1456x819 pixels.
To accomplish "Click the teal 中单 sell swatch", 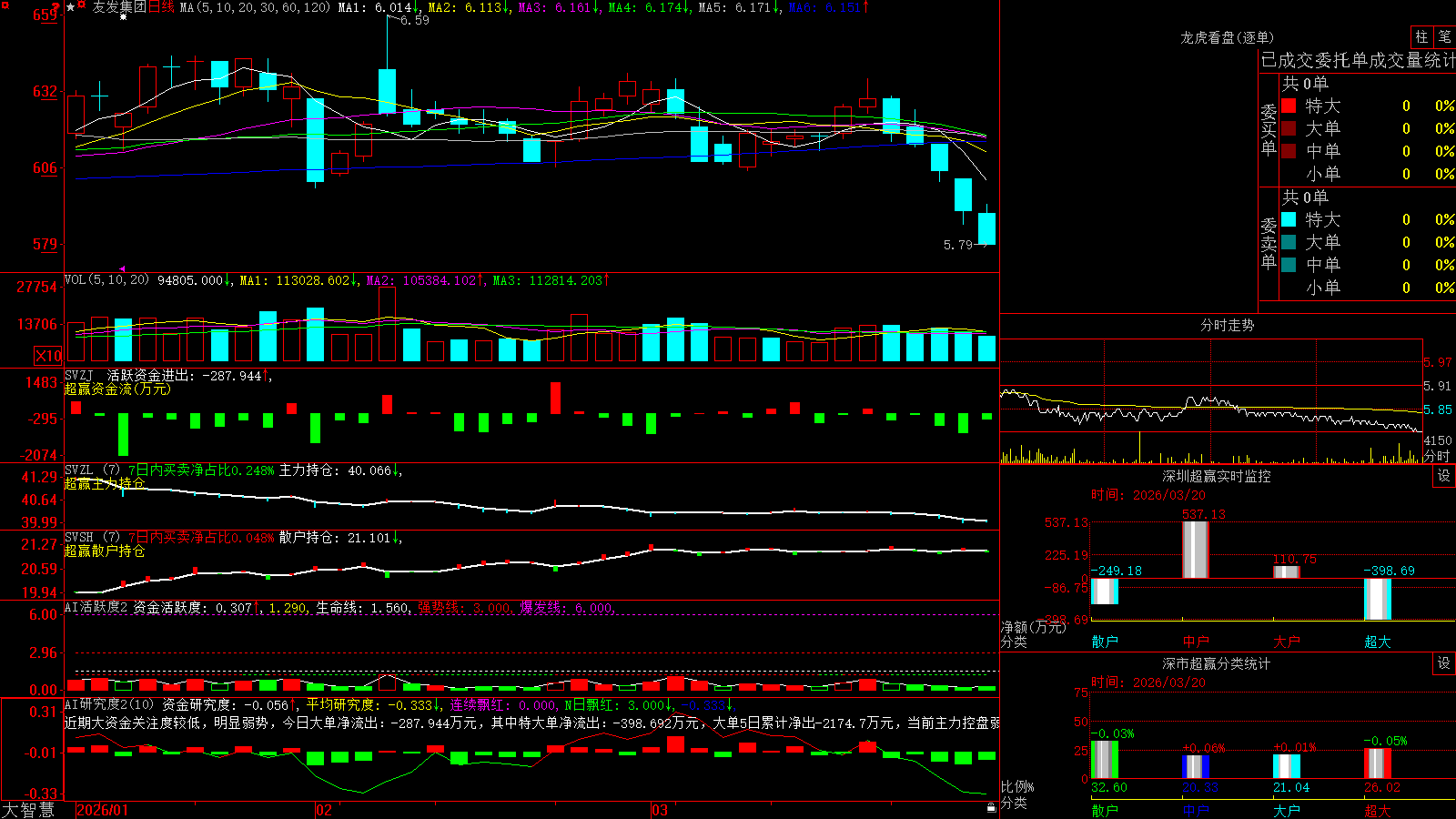I will (1289, 265).
